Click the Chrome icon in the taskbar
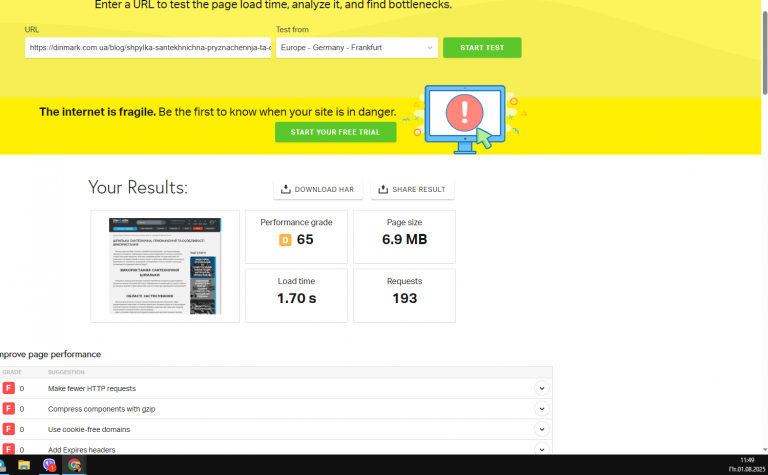This screenshot has width=768, height=475. 74,465
